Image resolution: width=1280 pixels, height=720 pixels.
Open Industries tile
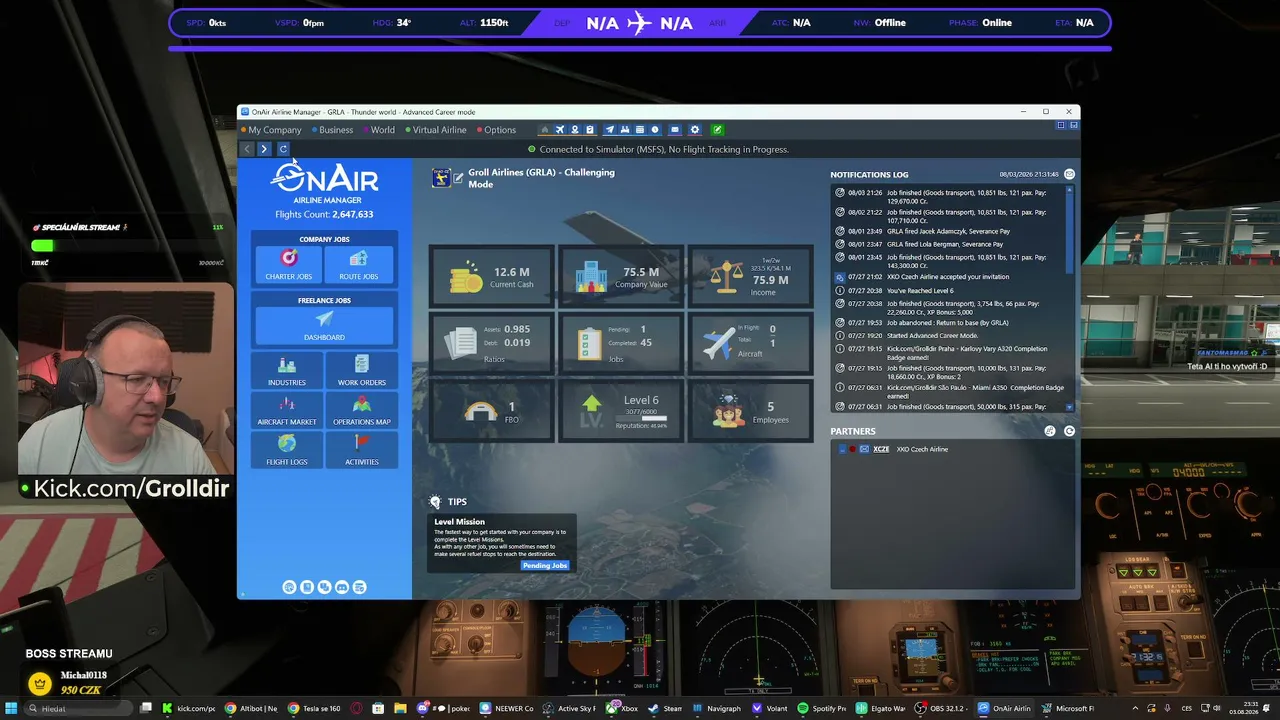pos(287,371)
